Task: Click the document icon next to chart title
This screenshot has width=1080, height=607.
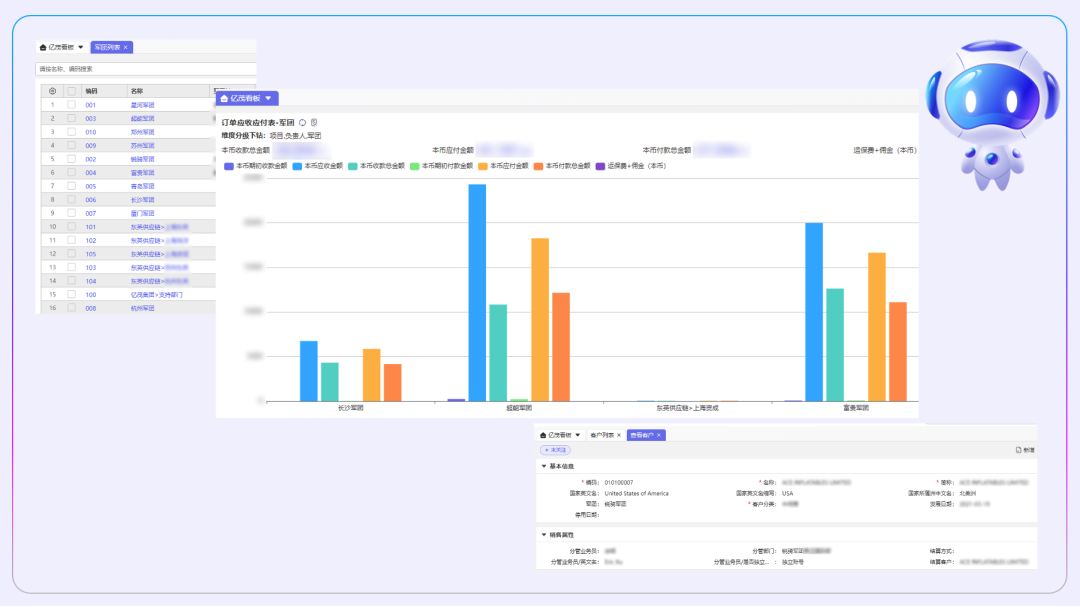Action: pyautogui.click(x=314, y=122)
